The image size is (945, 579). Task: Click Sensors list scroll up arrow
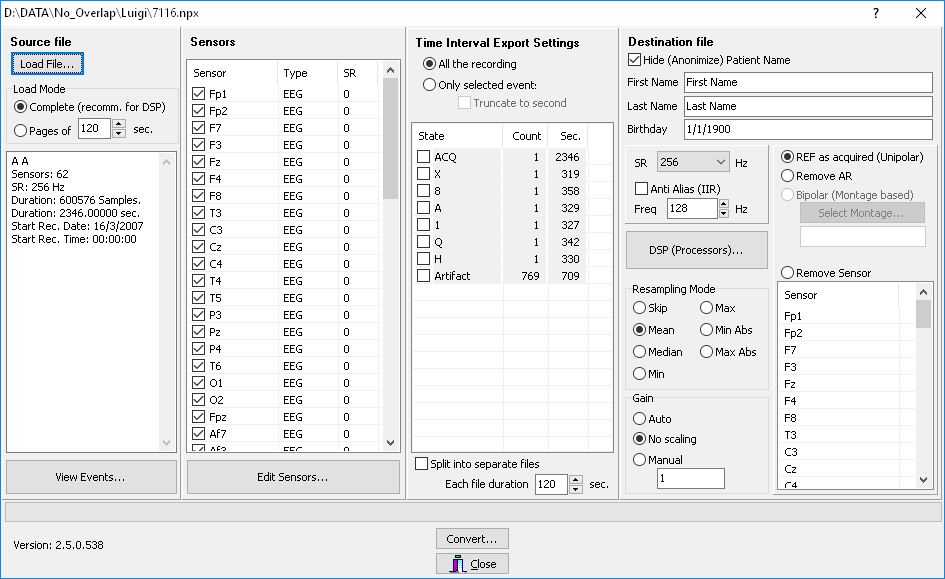tap(391, 70)
